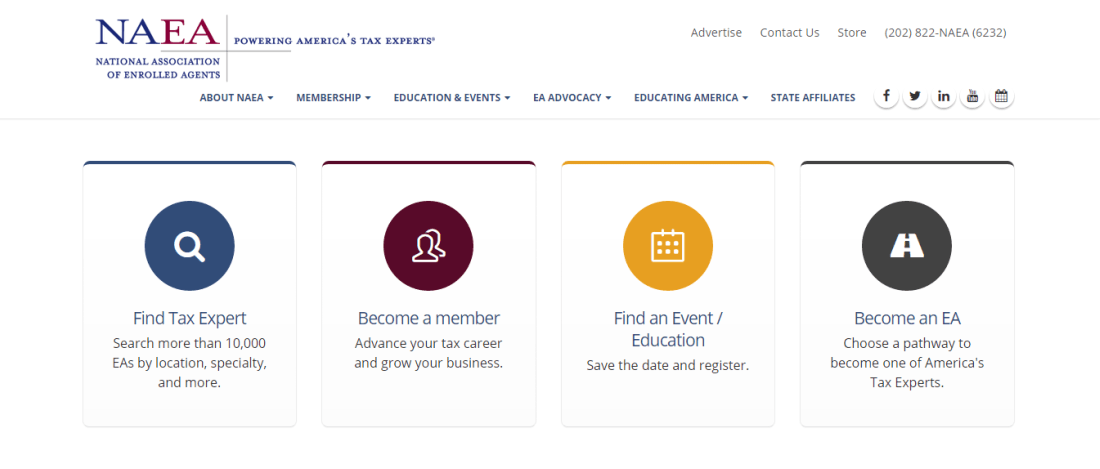
Task: Open the LinkedIn social icon
Action: (944, 96)
